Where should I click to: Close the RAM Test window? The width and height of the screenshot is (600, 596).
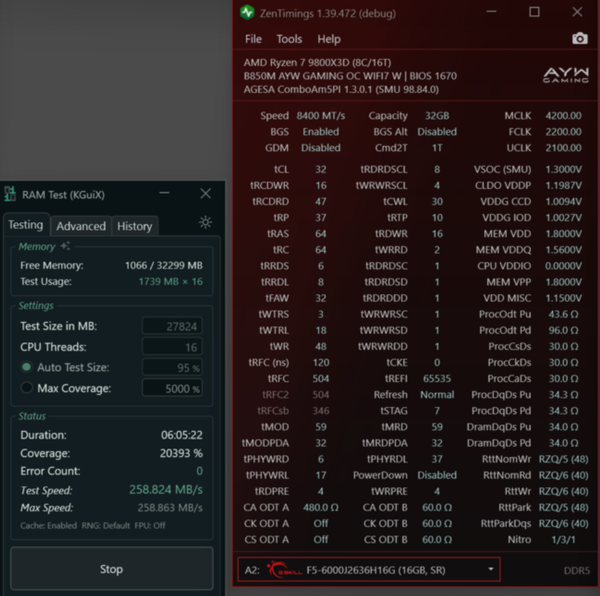[205, 193]
